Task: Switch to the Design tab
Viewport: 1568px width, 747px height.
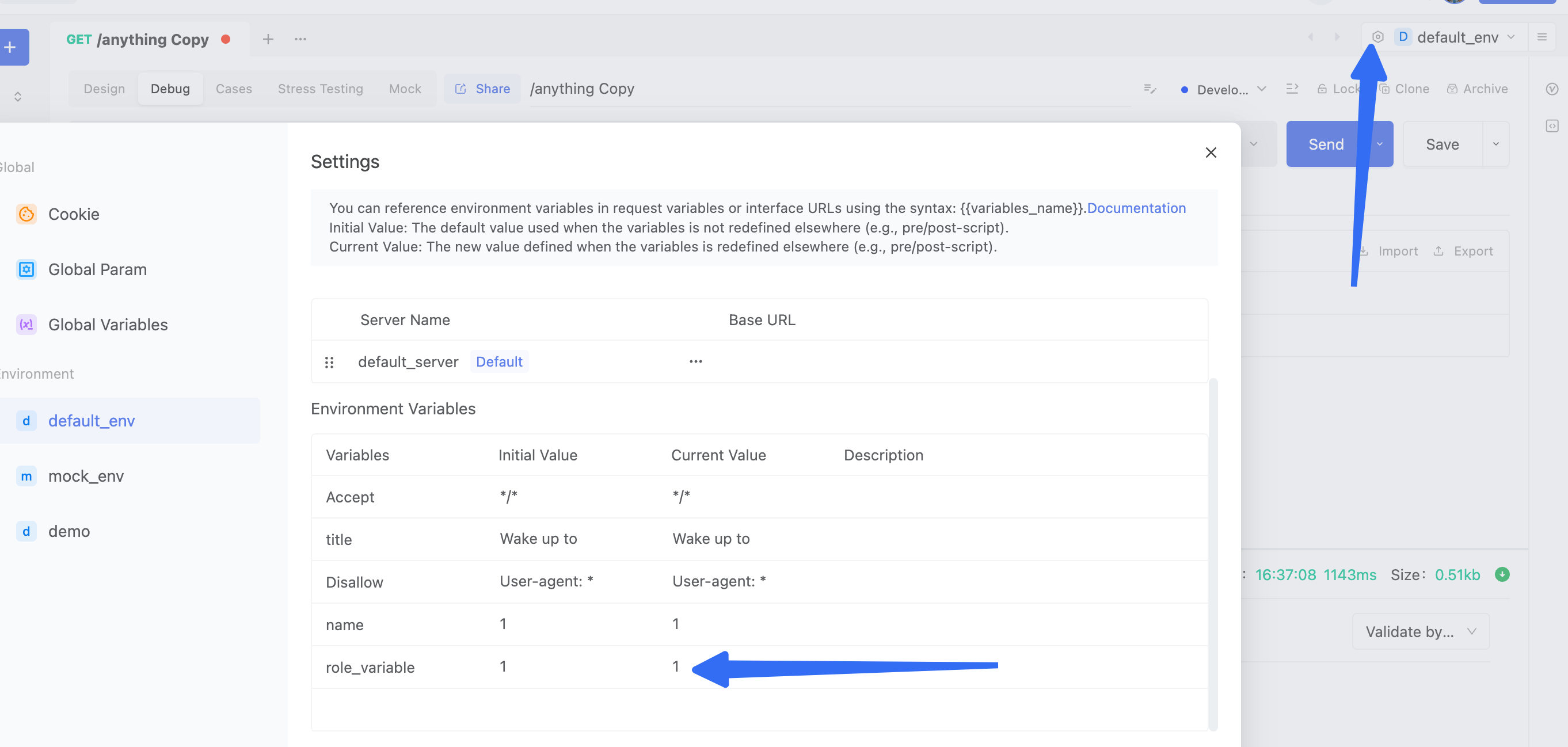Action: 104,89
